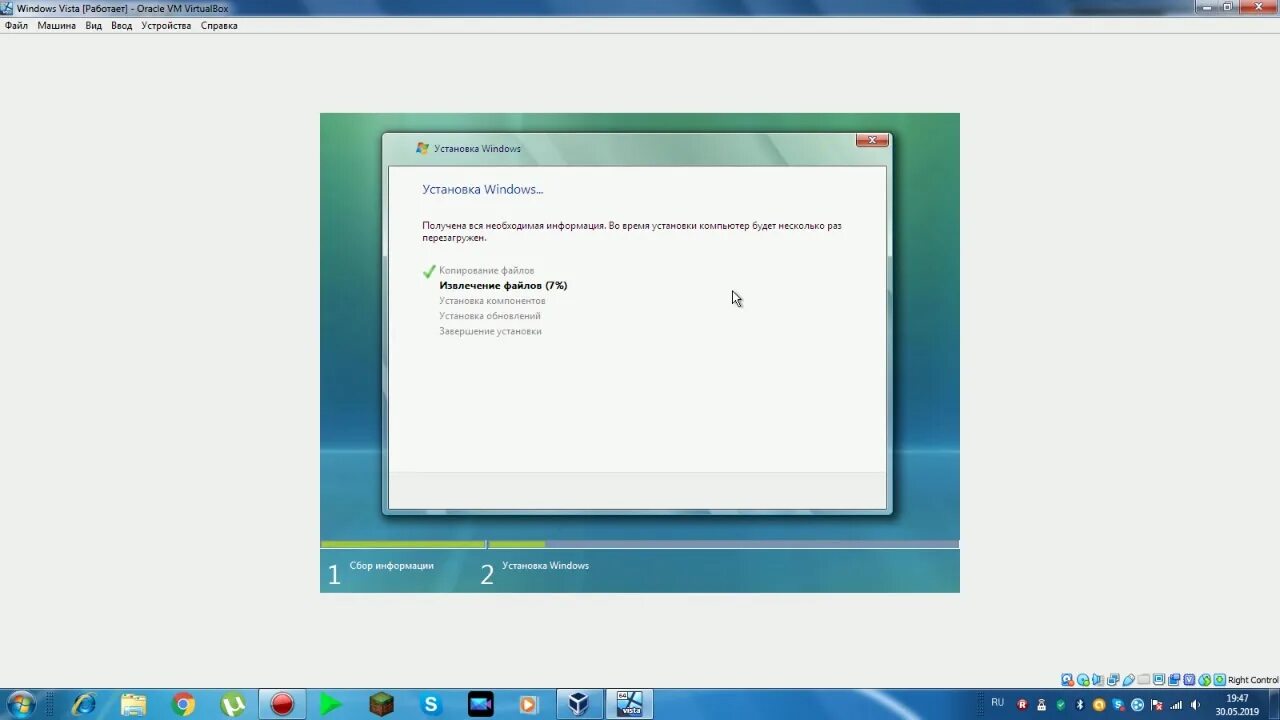Open the shared folders icon in VirtualBox status bar

(x=1142, y=679)
